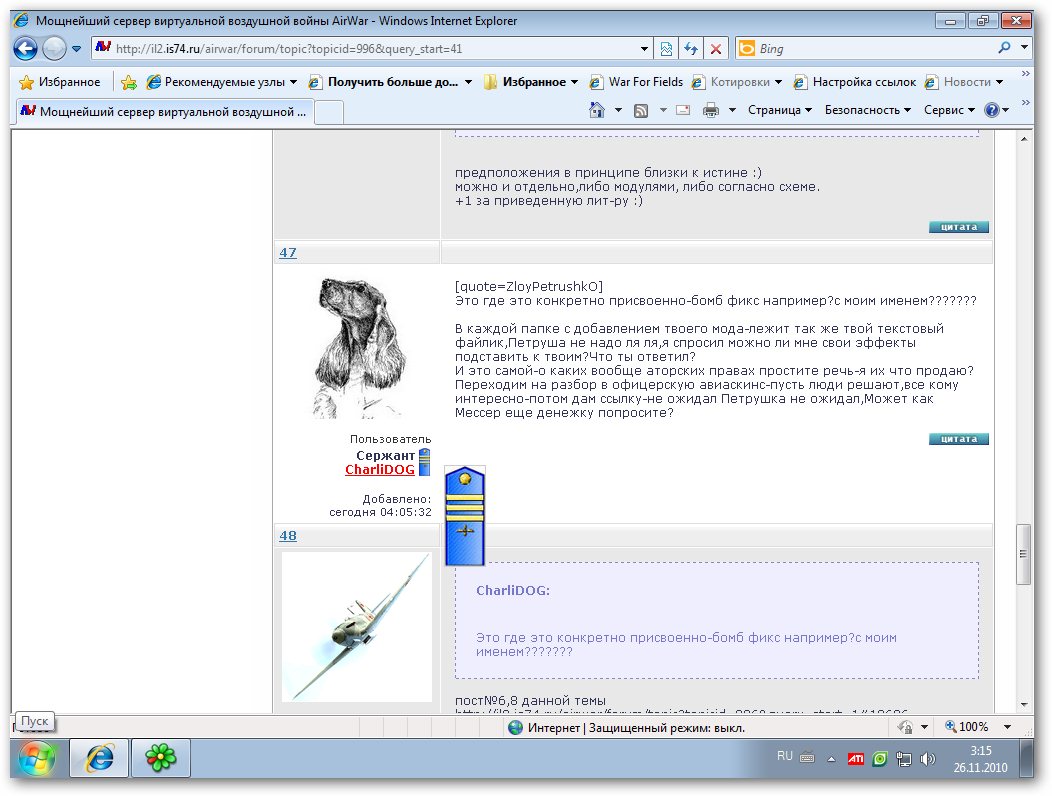The image size is (1052, 796).
Task: Click the CharliDOG username link
Action: (380, 470)
